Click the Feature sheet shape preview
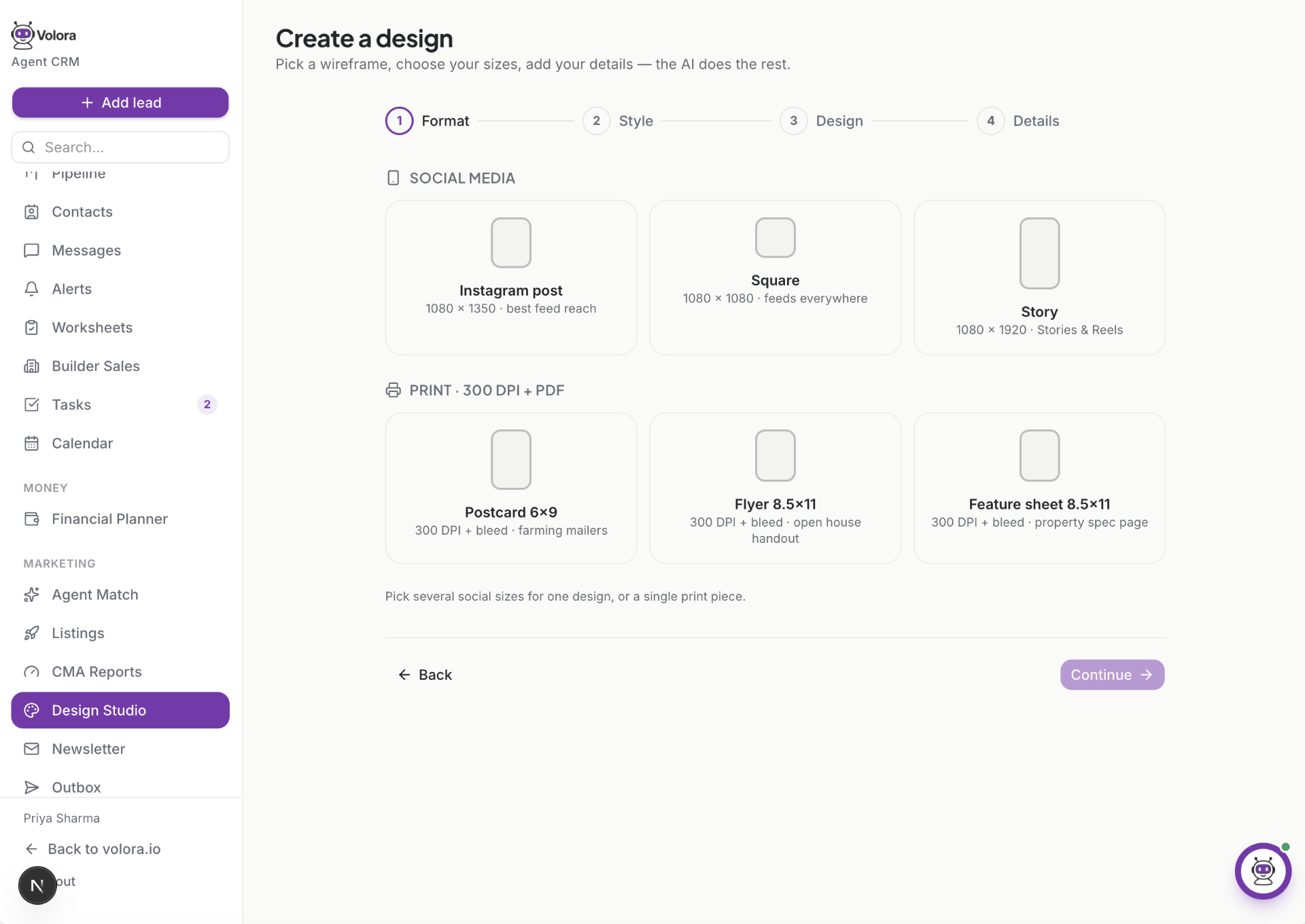The image size is (1305, 924). 1040,455
